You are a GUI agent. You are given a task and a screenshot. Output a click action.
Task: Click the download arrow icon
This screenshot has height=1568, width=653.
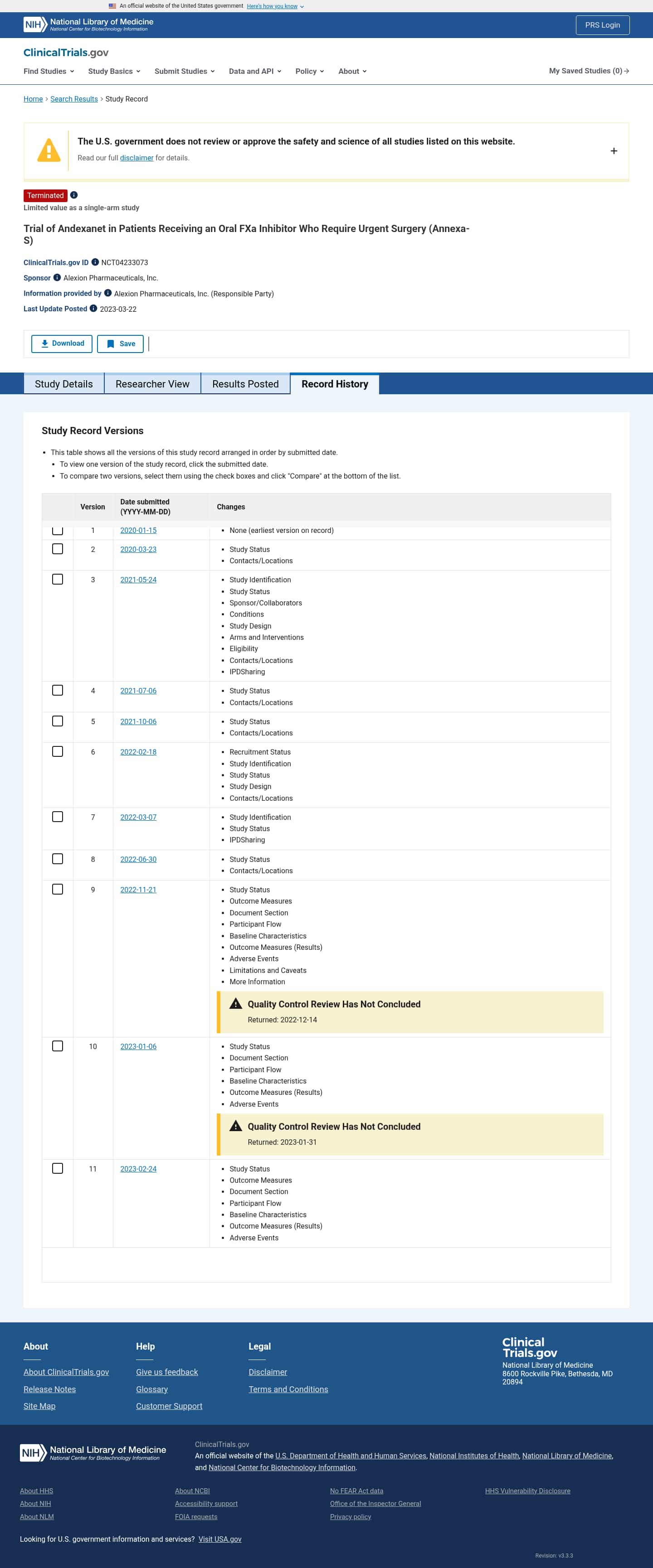pos(44,344)
